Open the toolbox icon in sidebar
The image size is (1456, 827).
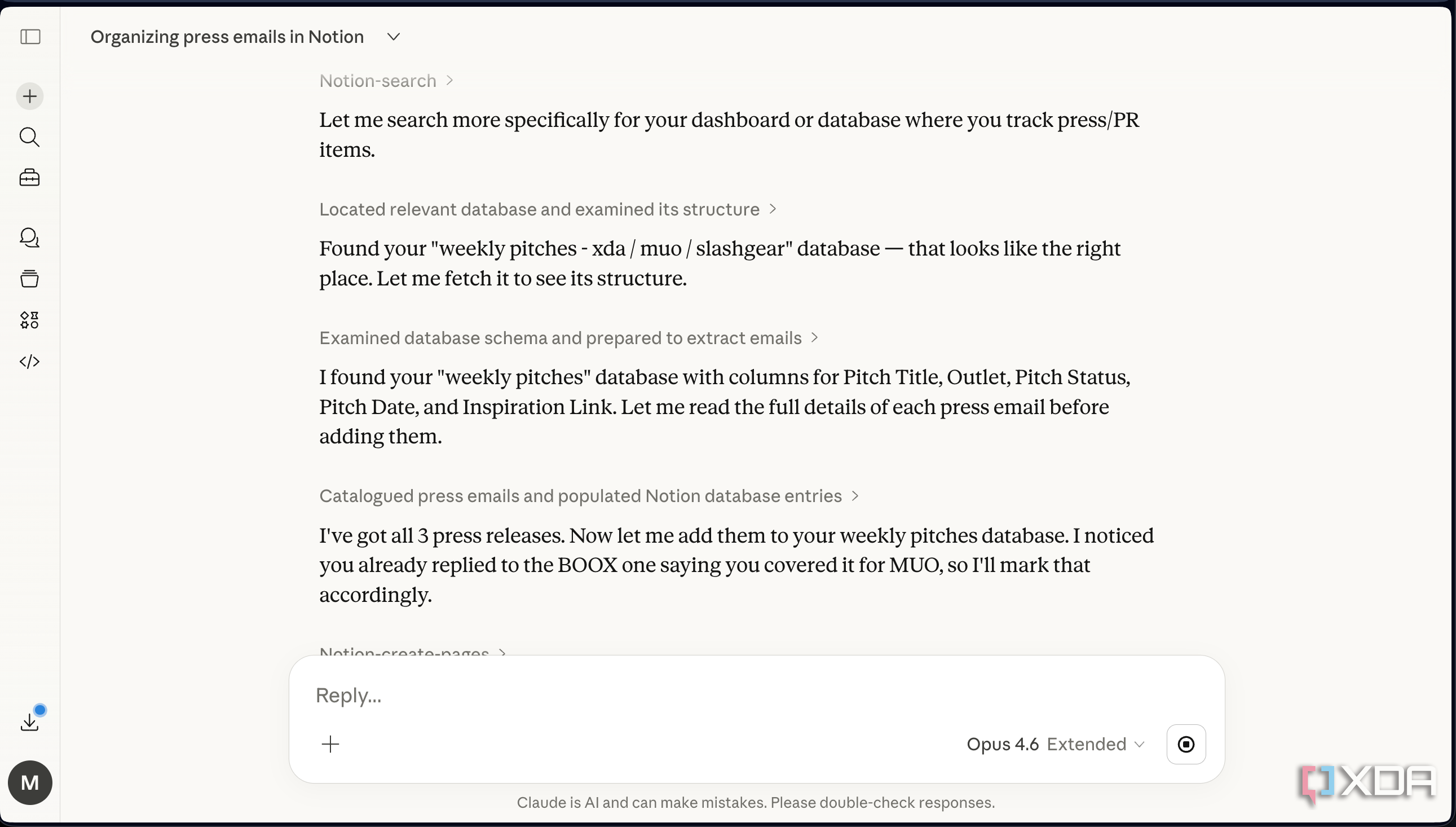29,178
